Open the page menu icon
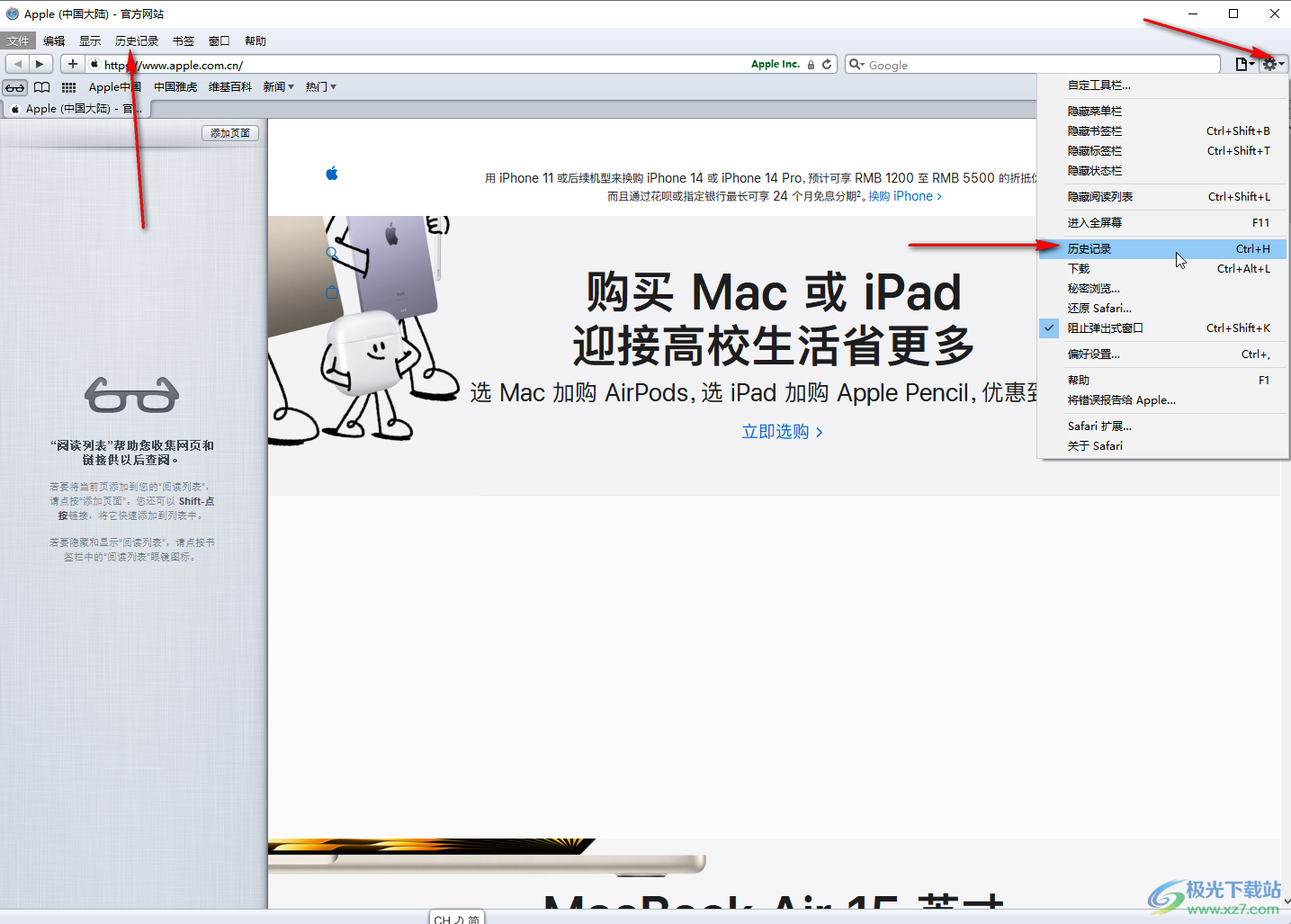1291x924 pixels. pyautogui.click(x=1244, y=64)
